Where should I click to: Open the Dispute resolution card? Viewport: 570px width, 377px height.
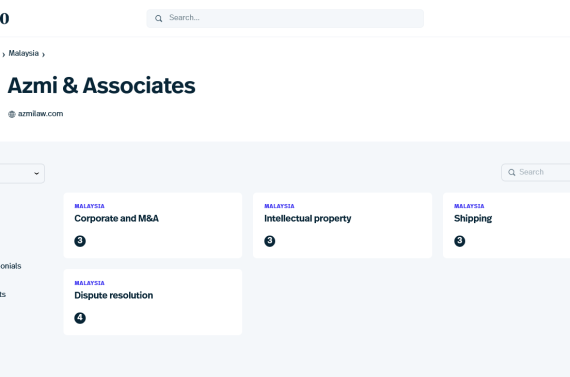pos(153,302)
